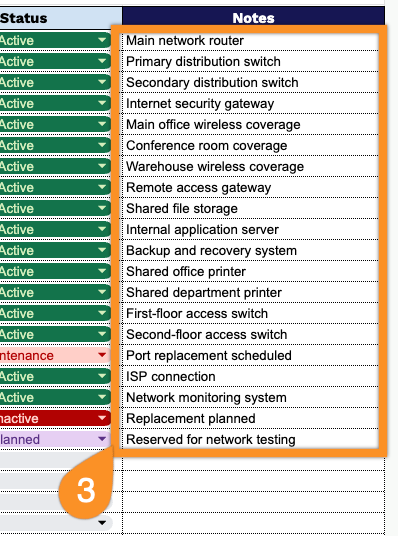
Task: Select the Port replacement scheduled note cell
Action: pyautogui.click(x=250, y=356)
